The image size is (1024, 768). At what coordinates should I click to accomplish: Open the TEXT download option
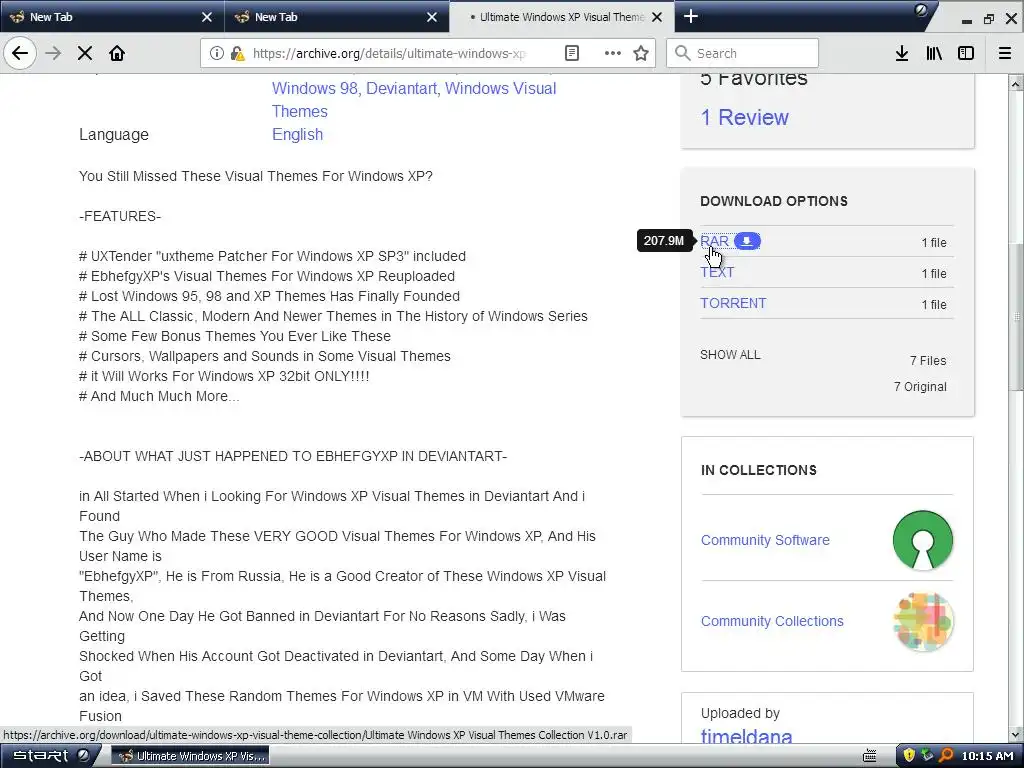pos(717,272)
